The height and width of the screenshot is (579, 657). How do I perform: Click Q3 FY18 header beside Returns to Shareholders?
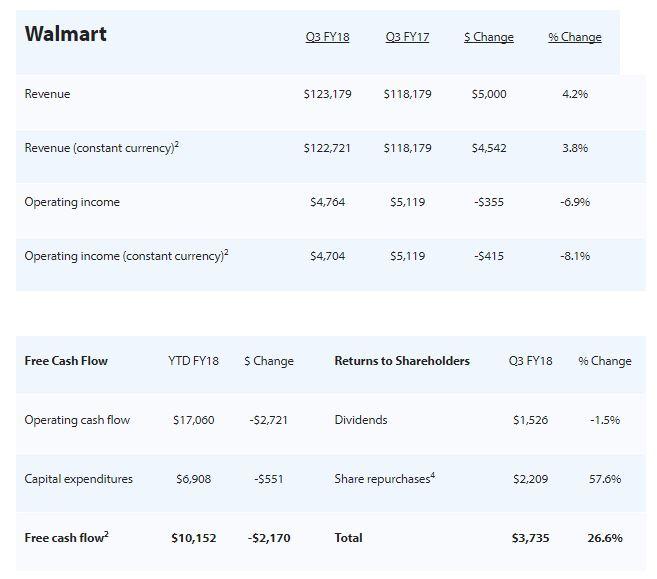(530, 361)
